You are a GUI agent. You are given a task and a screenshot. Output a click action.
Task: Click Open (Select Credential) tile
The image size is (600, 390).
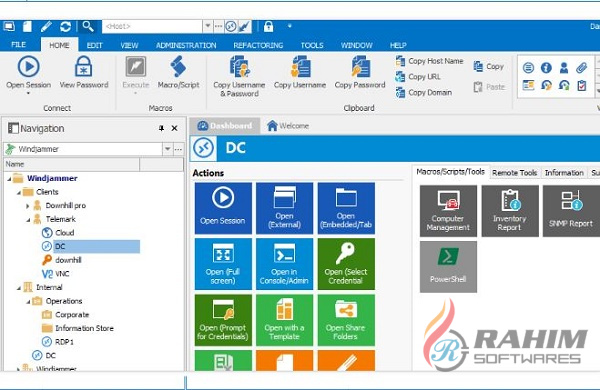pos(346,264)
